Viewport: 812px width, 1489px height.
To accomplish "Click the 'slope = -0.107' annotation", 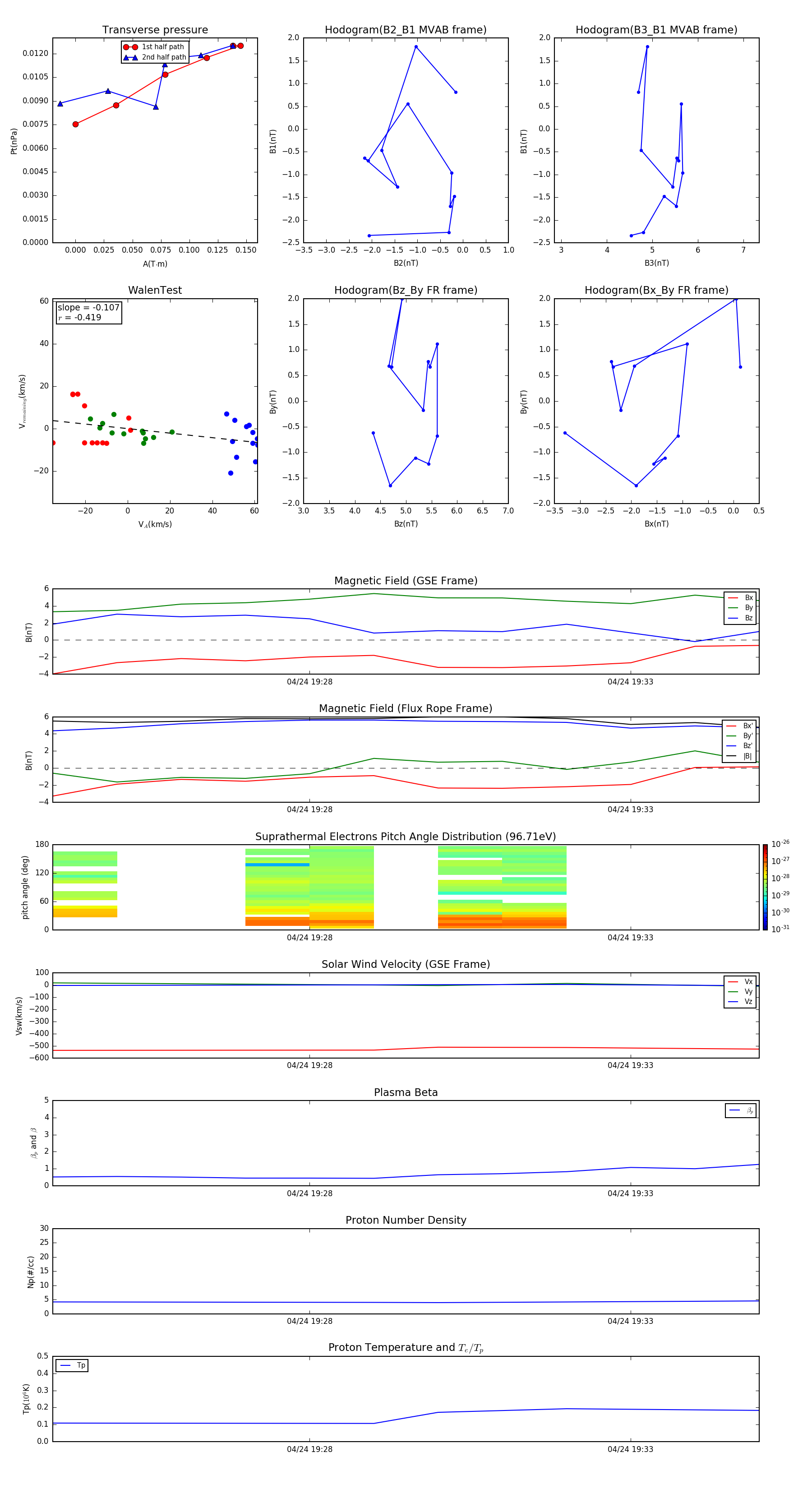I will coord(88,308).
